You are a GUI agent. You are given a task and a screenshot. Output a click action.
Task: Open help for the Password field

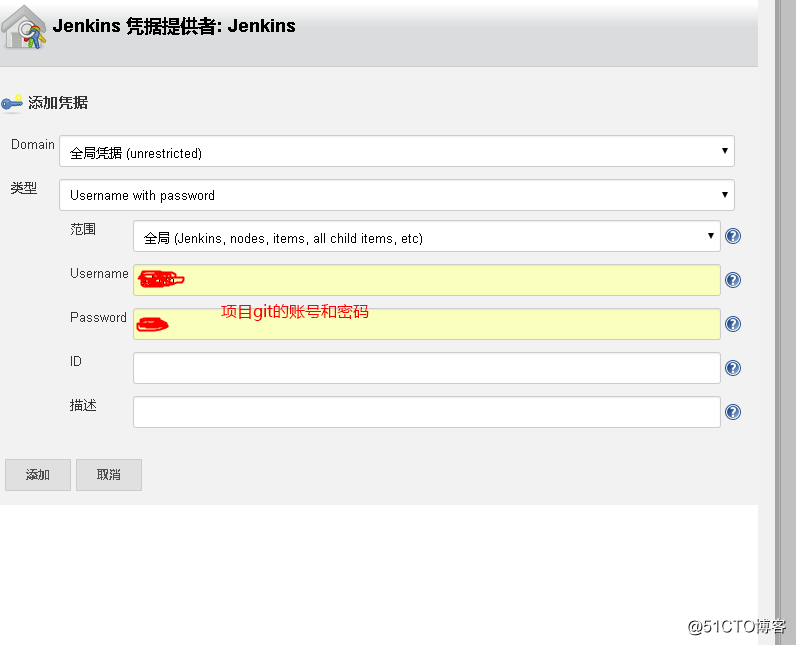733,324
